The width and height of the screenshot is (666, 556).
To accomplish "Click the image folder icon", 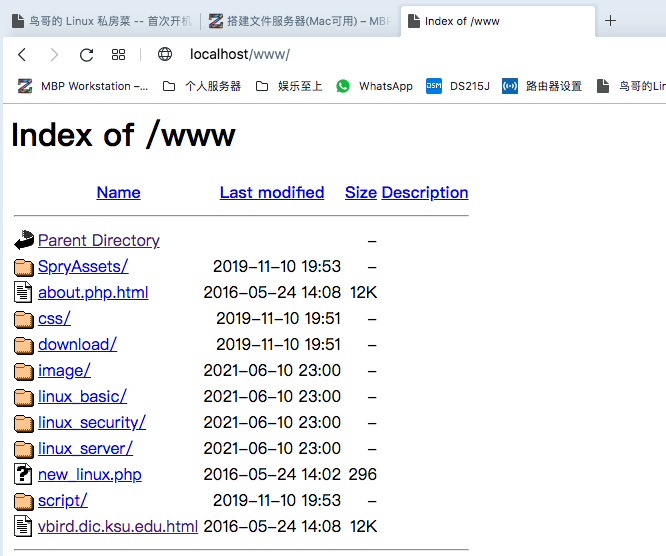I will 24,371.
